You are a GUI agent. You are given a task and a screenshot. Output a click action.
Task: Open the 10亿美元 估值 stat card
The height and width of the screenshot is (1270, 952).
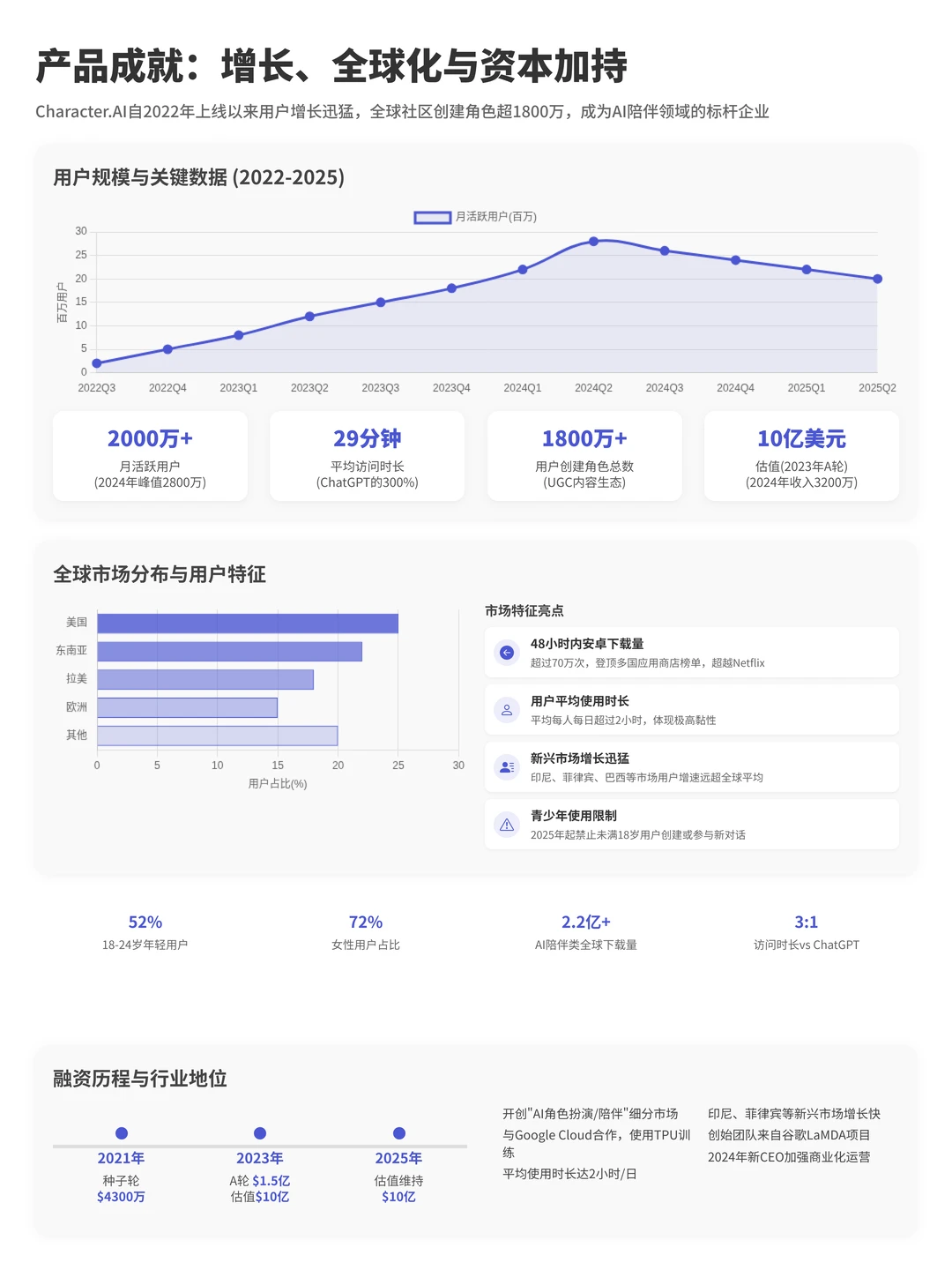click(801, 456)
